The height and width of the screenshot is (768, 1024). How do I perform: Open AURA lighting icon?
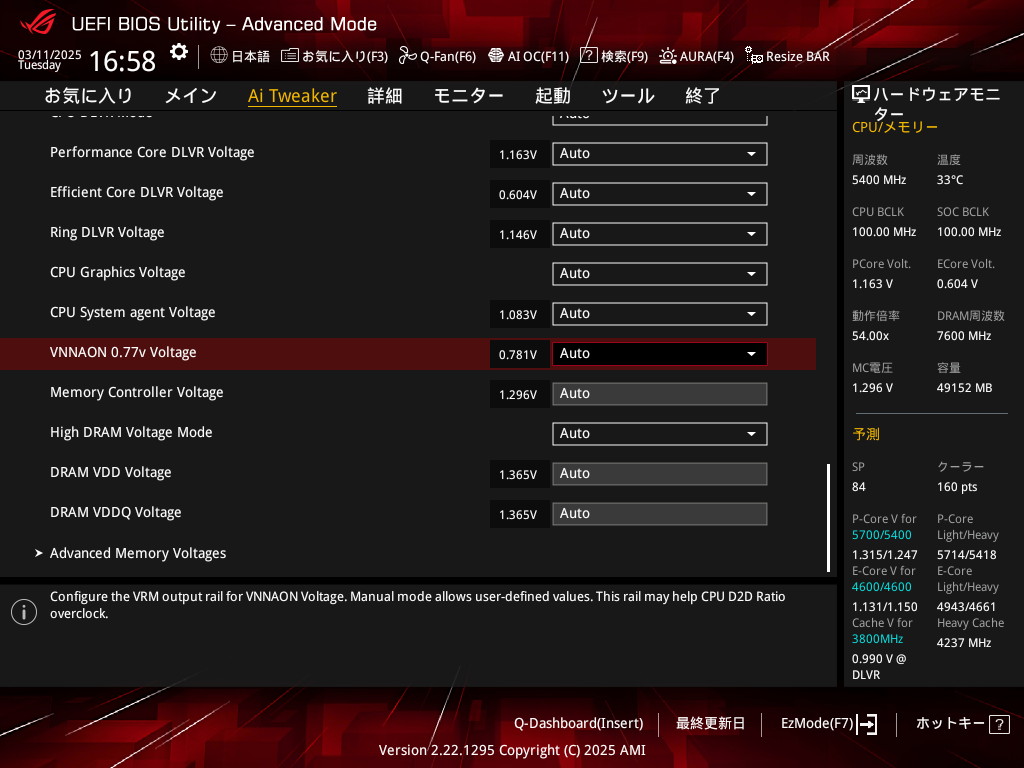click(x=667, y=56)
